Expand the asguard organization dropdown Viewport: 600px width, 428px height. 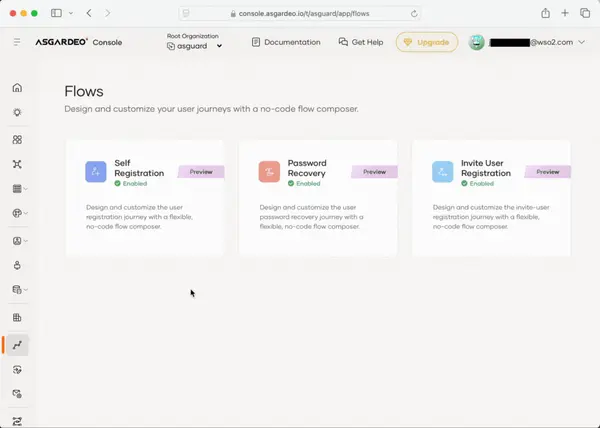(x=219, y=45)
